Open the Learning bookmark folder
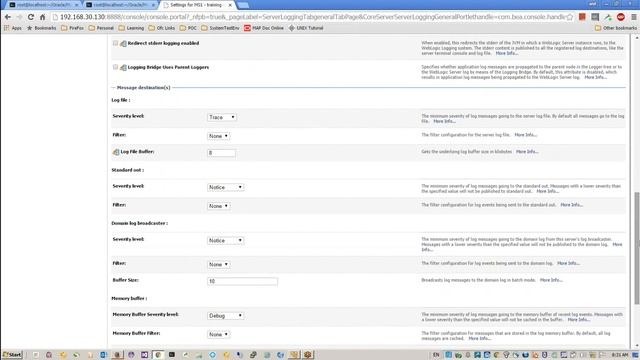The width and height of the screenshot is (640, 360). [131, 28]
